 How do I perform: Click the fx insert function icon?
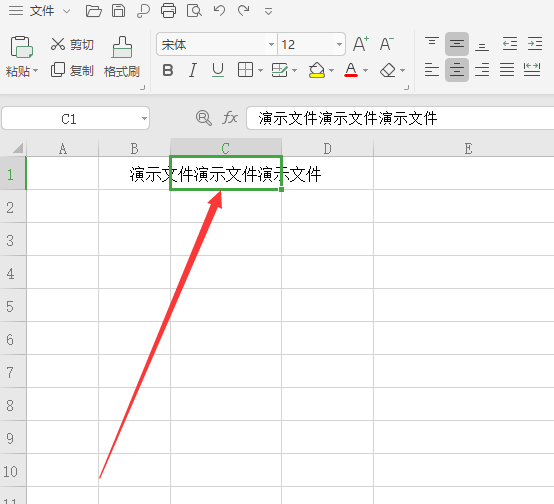pos(230,118)
